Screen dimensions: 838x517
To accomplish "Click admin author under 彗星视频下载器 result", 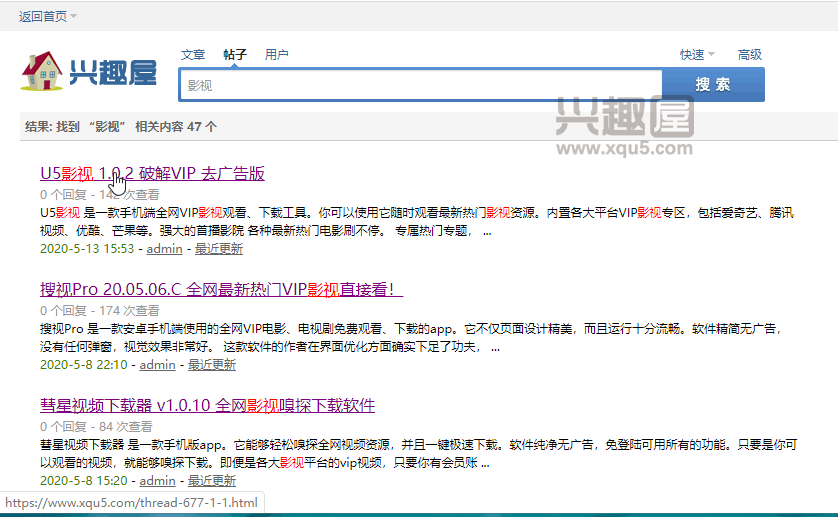I will (158, 481).
